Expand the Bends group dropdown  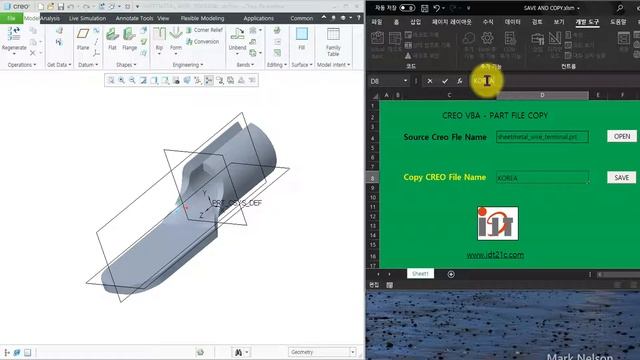(x=245, y=65)
